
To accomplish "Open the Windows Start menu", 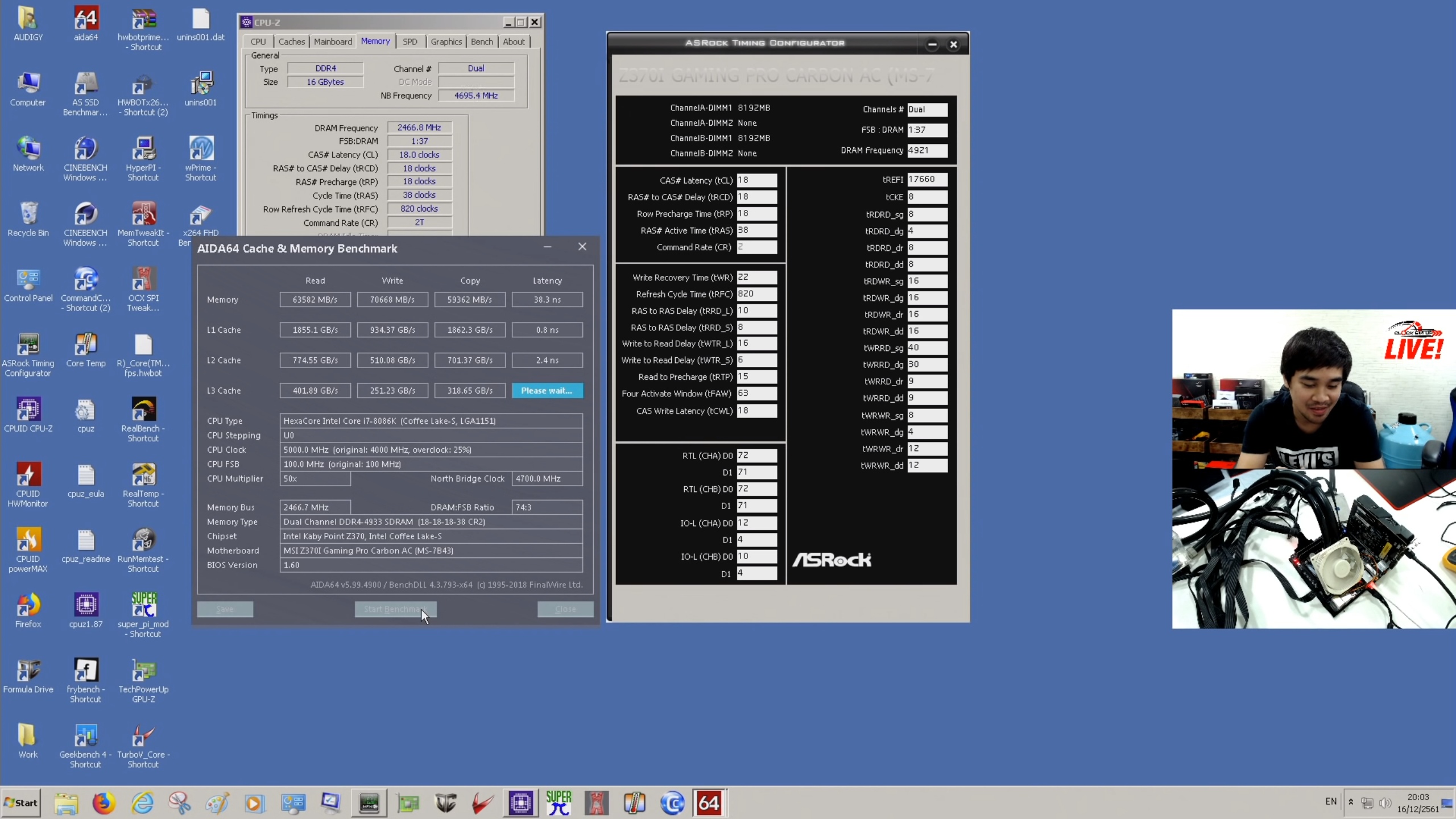I will (x=21, y=803).
